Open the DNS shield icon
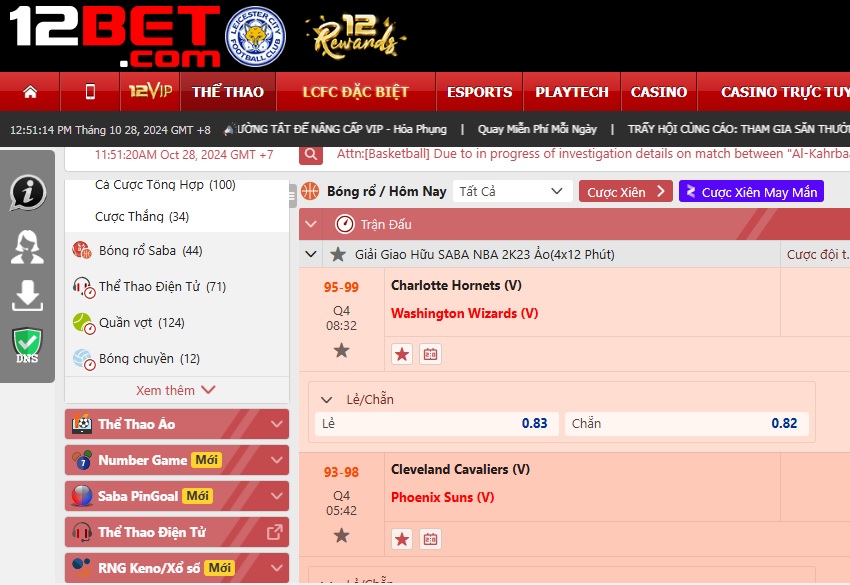 tap(27, 345)
